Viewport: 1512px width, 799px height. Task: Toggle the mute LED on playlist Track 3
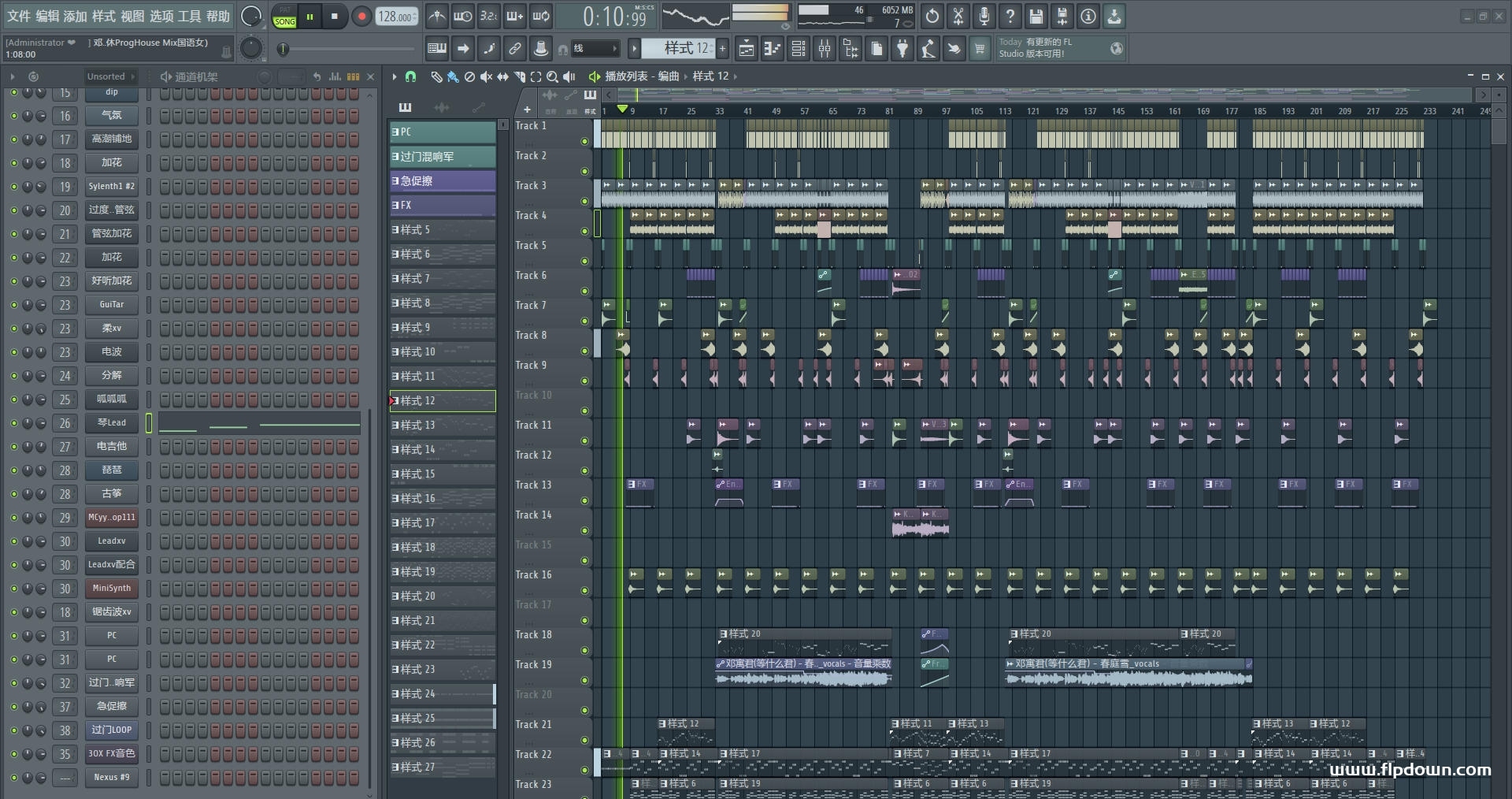click(x=584, y=202)
